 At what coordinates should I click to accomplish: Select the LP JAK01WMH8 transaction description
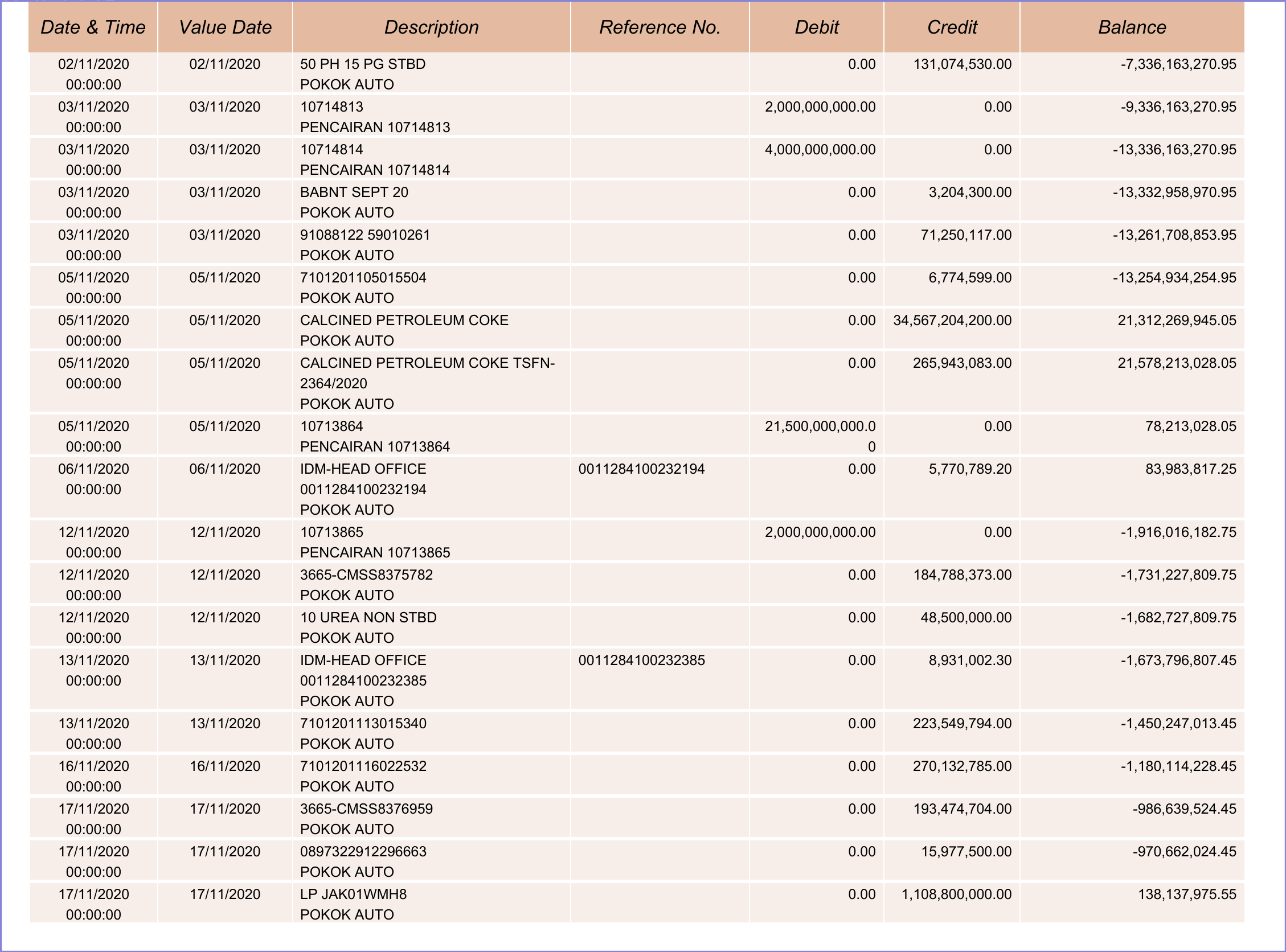coord(353,894)
